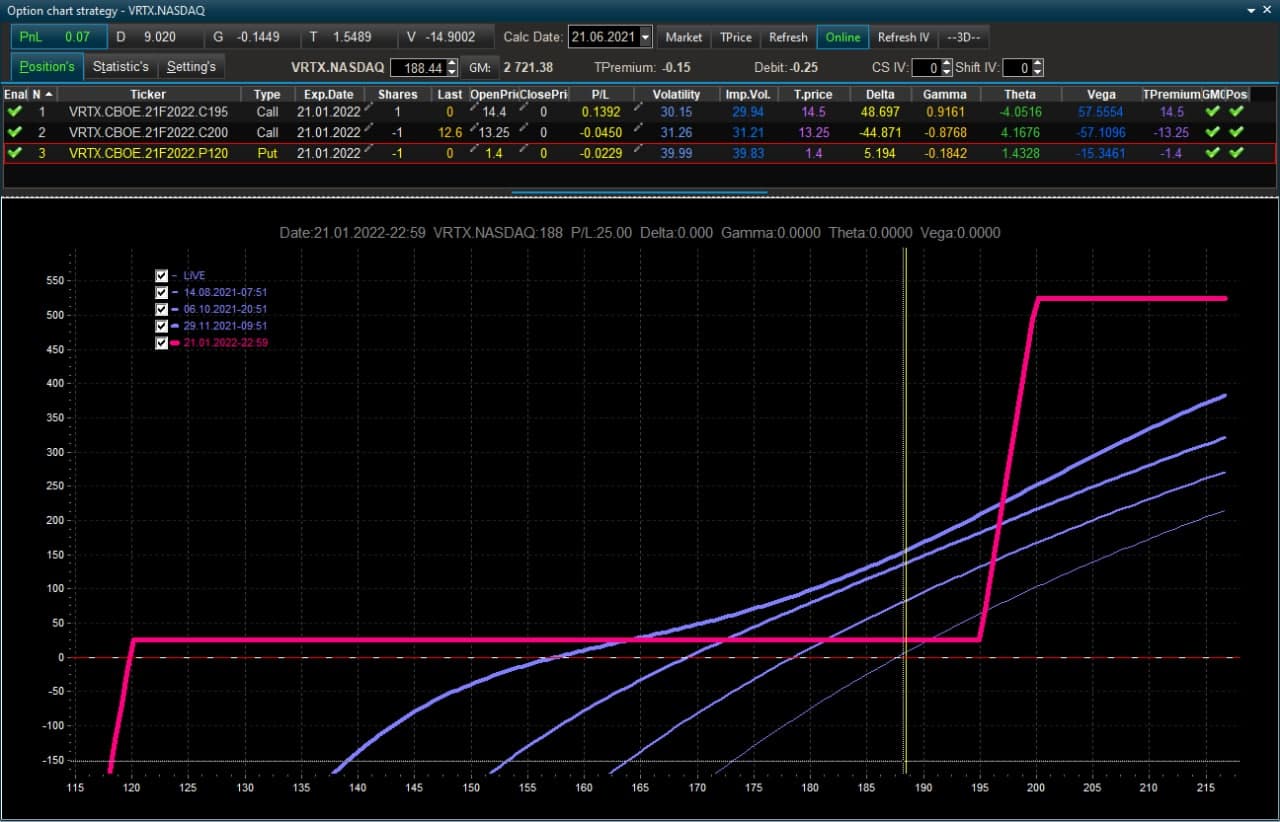Switch to the Statistic's tab
The image size is (1280, 822).
121,67
